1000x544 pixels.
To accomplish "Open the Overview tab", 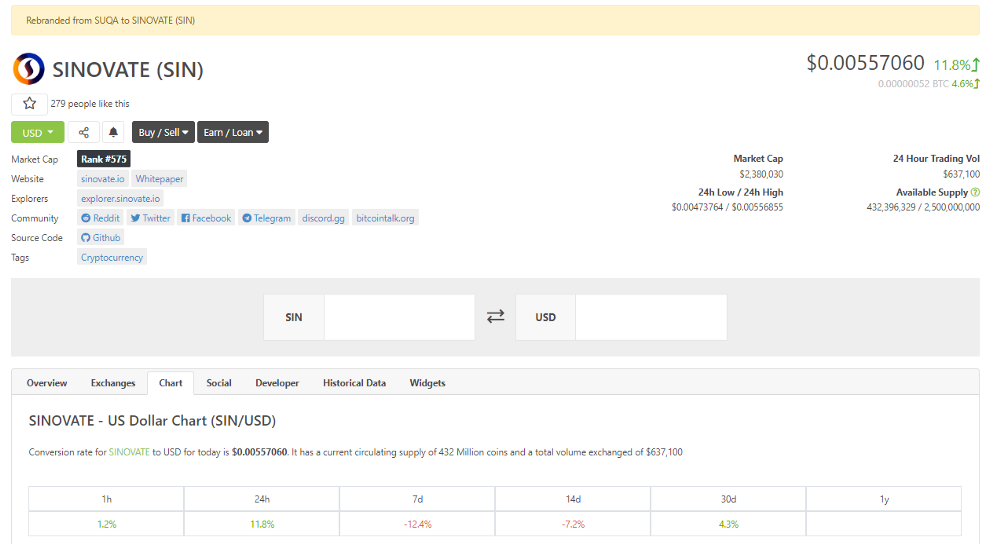I will [47, 383].
